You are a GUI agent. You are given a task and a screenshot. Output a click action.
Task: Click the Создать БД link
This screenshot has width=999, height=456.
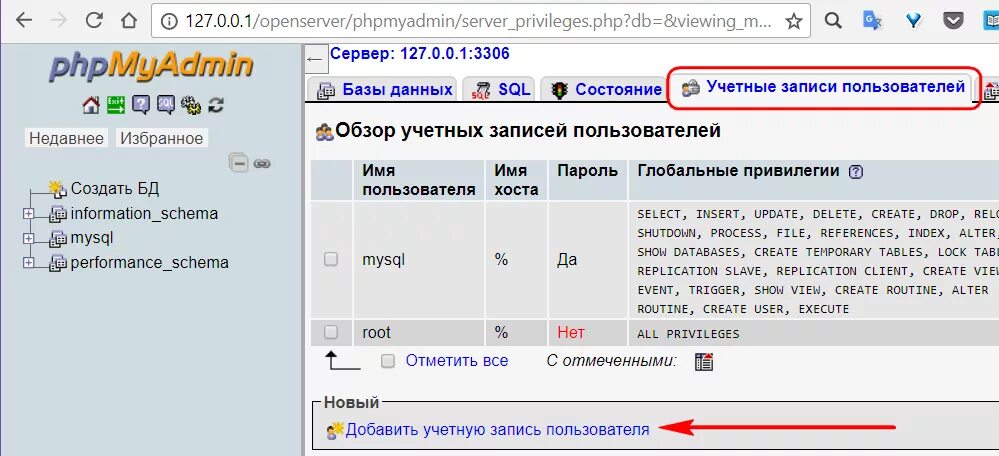(x=115, y=189)
